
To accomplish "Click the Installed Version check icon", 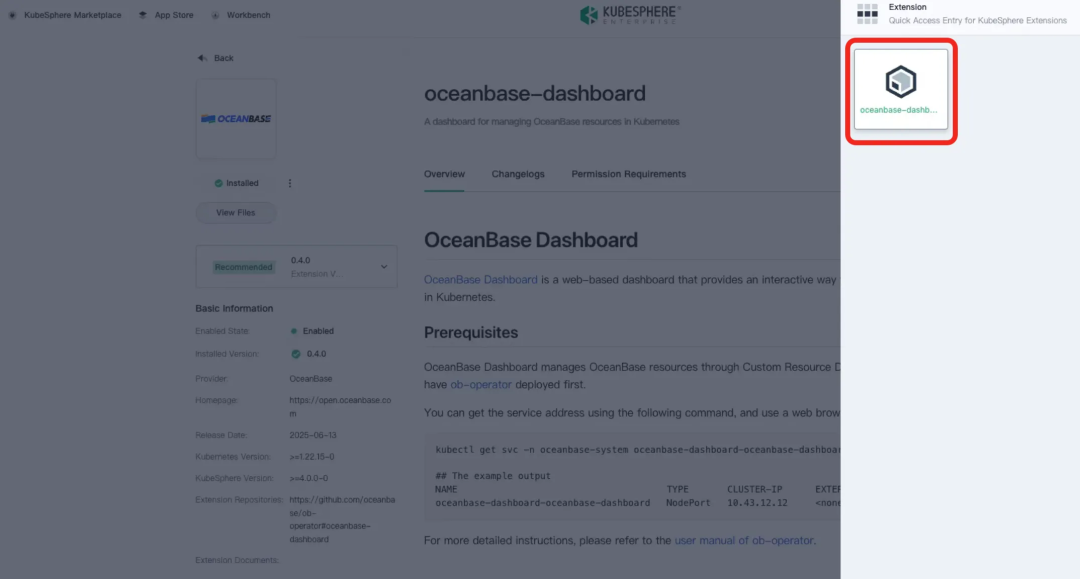I will [295, 354].
